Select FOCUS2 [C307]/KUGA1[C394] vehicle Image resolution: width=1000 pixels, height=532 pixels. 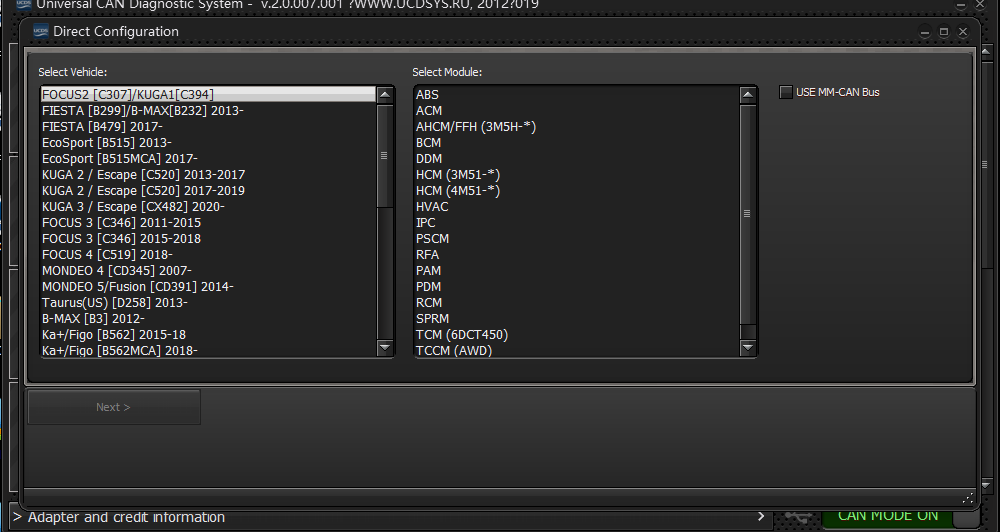(x=209, y=94)
